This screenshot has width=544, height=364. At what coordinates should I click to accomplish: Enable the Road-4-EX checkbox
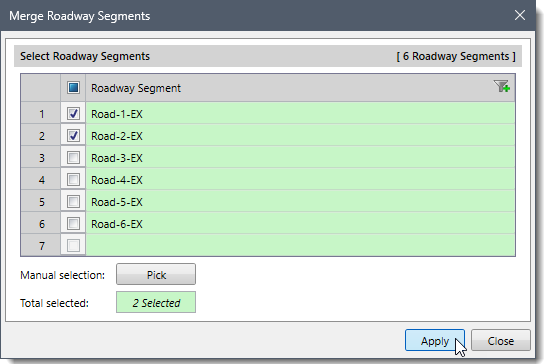tap(73, 179)
